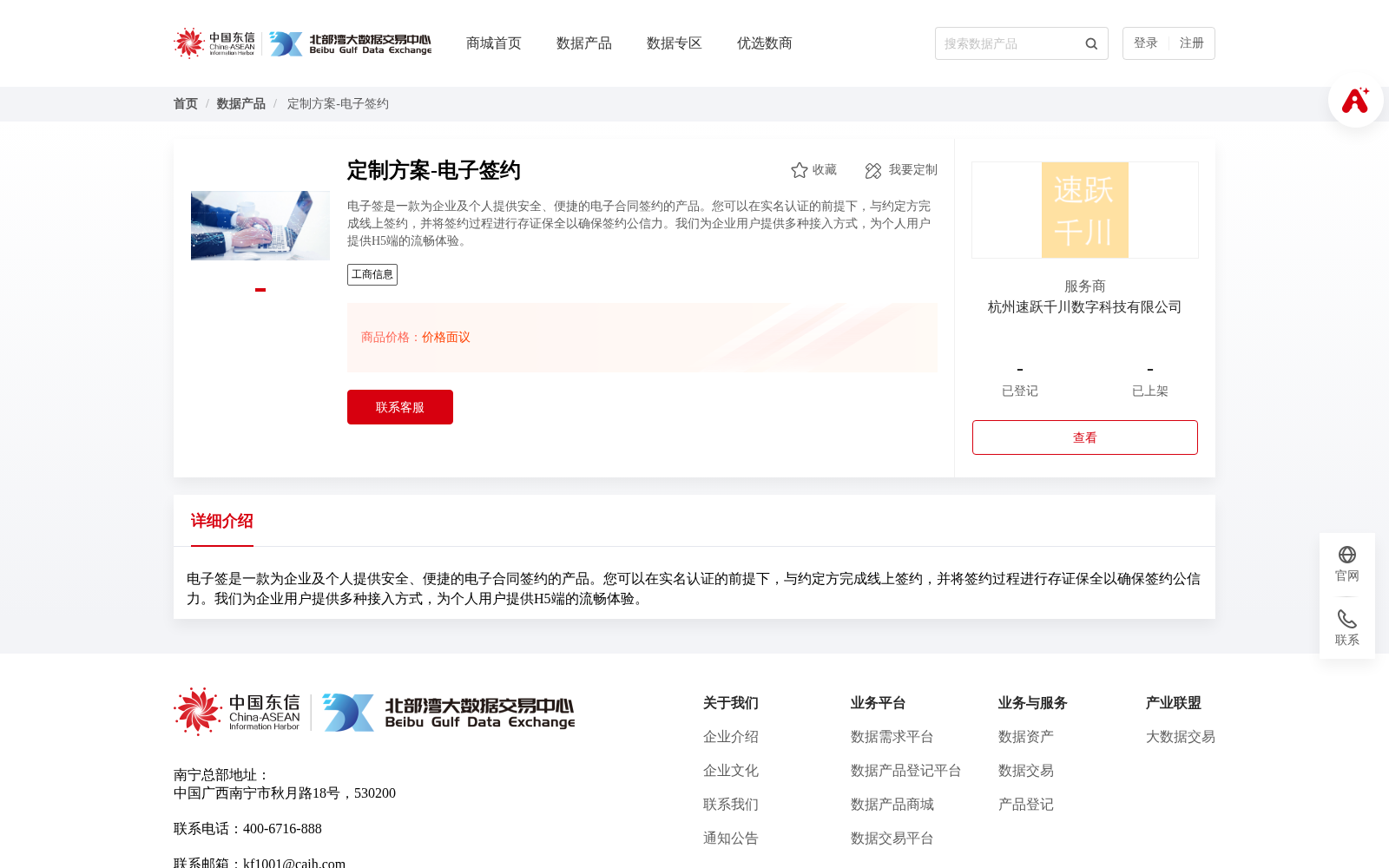Click the footer Beibu Gulf Data Exchange logo

[449, 712]
